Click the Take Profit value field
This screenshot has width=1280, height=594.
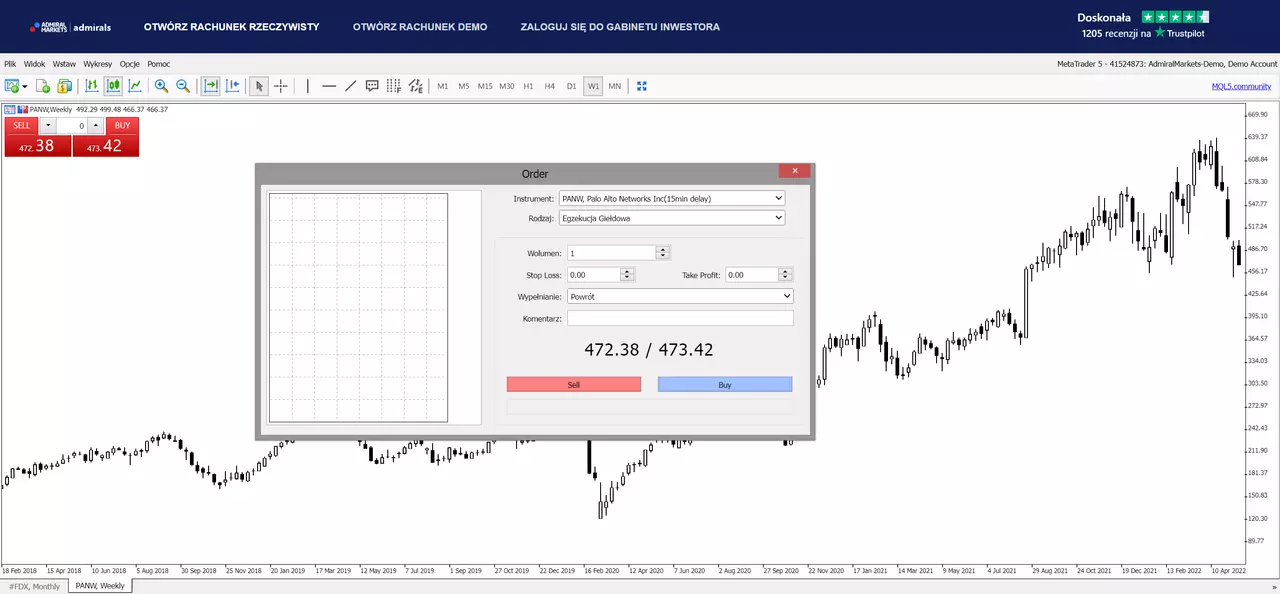click(x=752, y=274)
